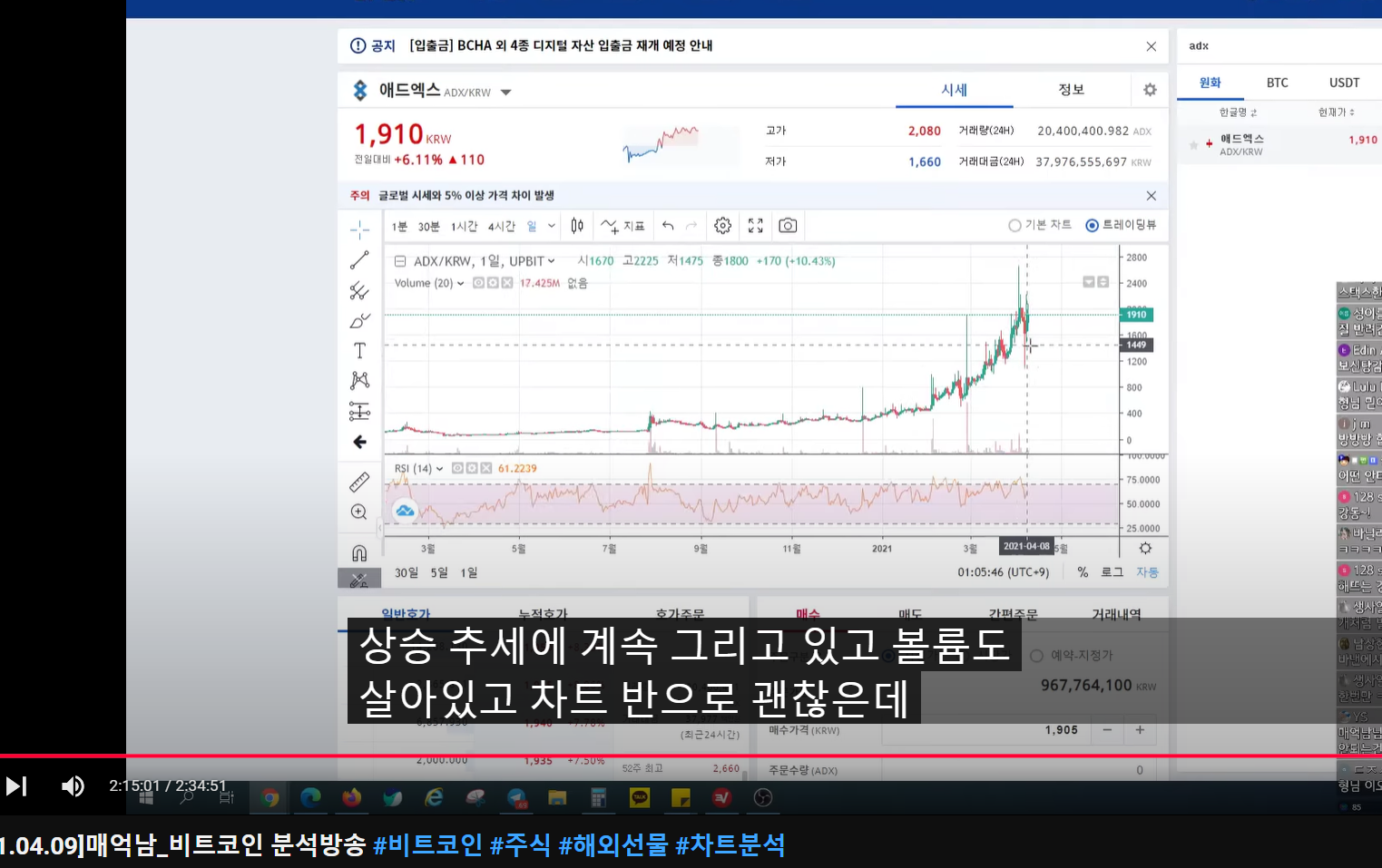Click the back arrow in drawing toolbar
Viewport: 1382px width, 868px height.
coord(359,442)
